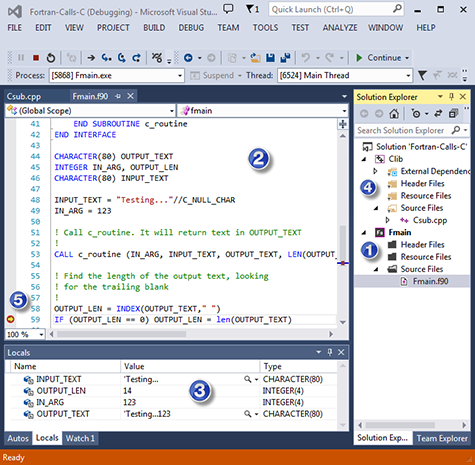This screenshot has width=475, height=465.
Task: Open the FILE menu
Action: click(x=15, y=28)
